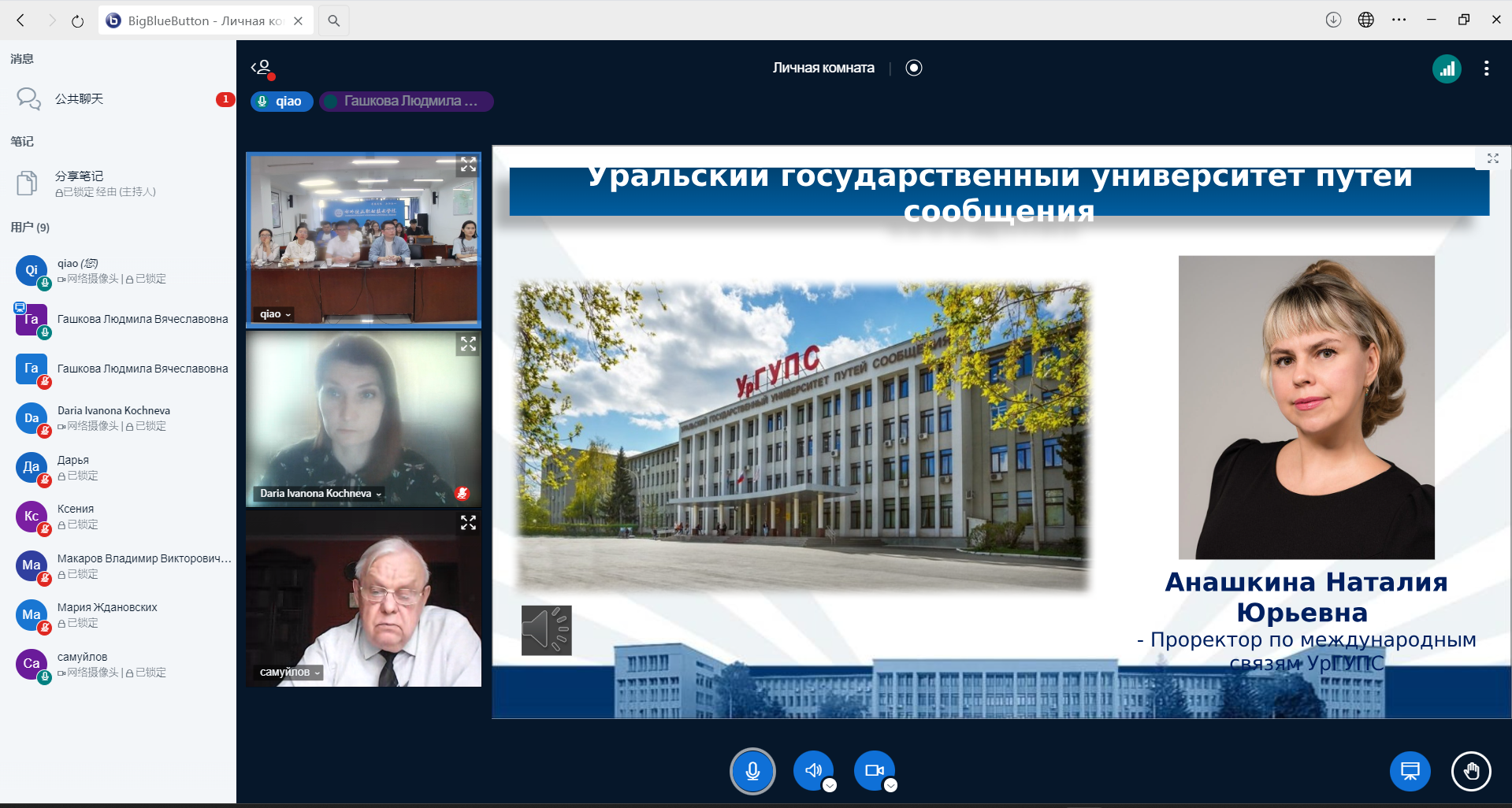The width and height of the screenshot is (1512, 808).
Task: Expand the qiao webcam to fullscreen
Action: click(x=468, y=165)
